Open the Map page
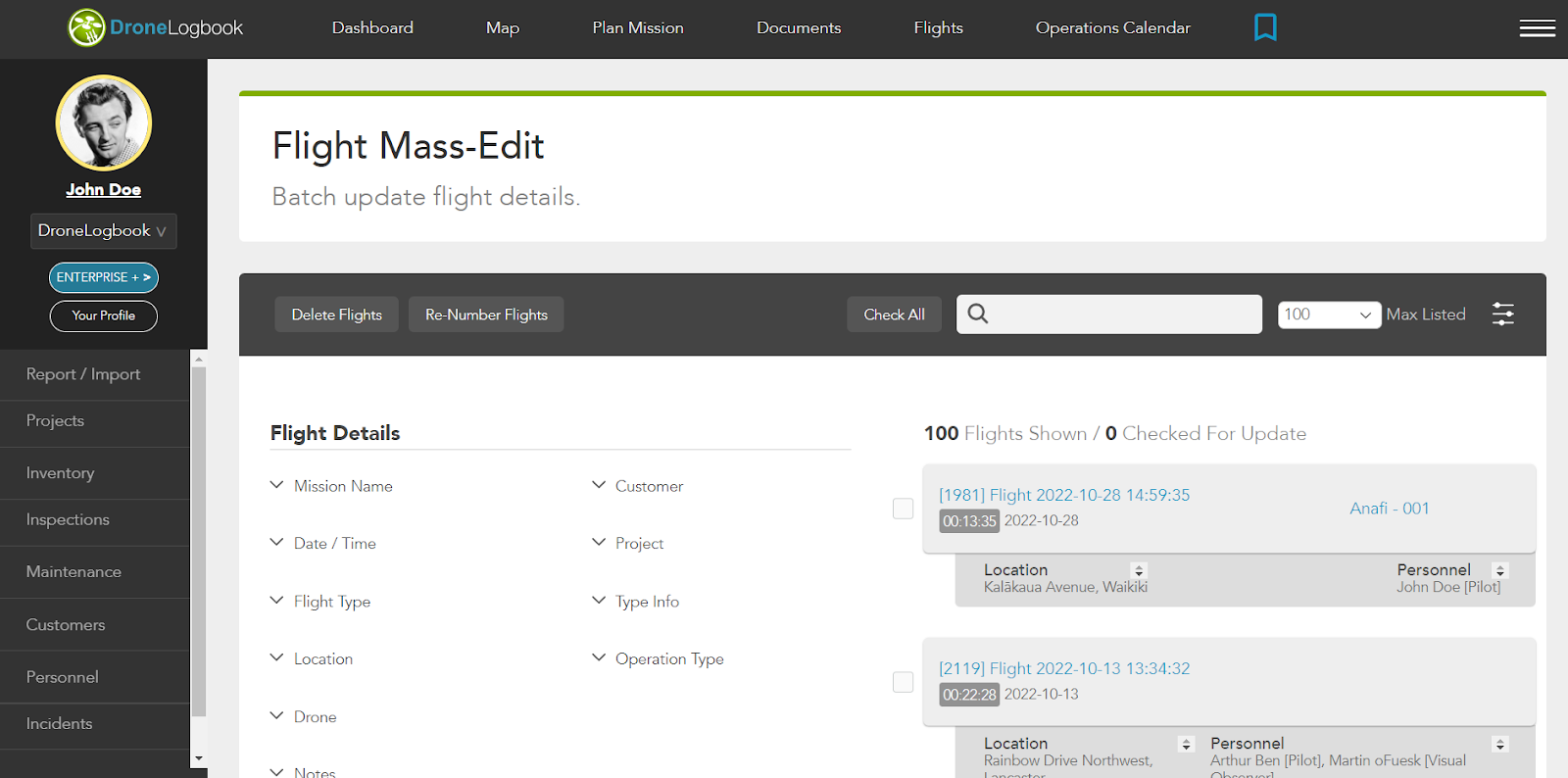The height and width of the screenshot is (778, 1568). 503,27
